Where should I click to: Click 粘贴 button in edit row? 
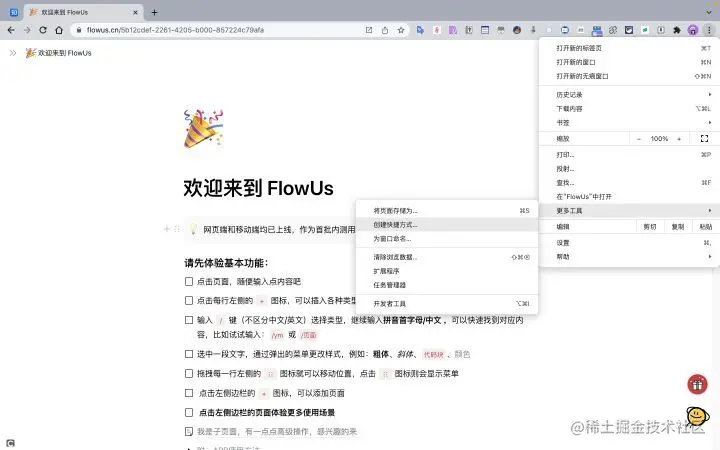coord(706,227)
